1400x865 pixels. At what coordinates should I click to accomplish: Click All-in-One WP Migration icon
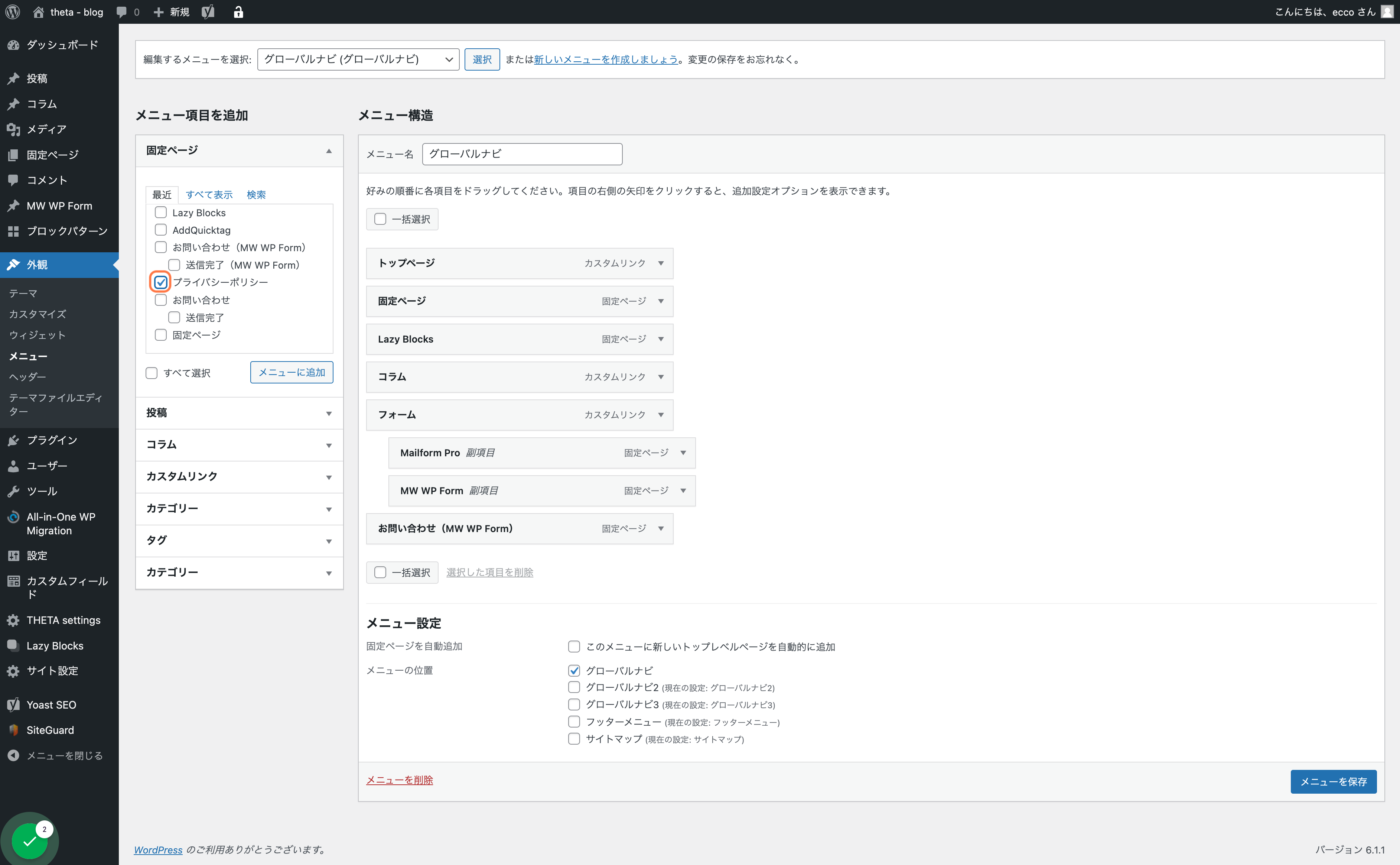coord(14,516)
